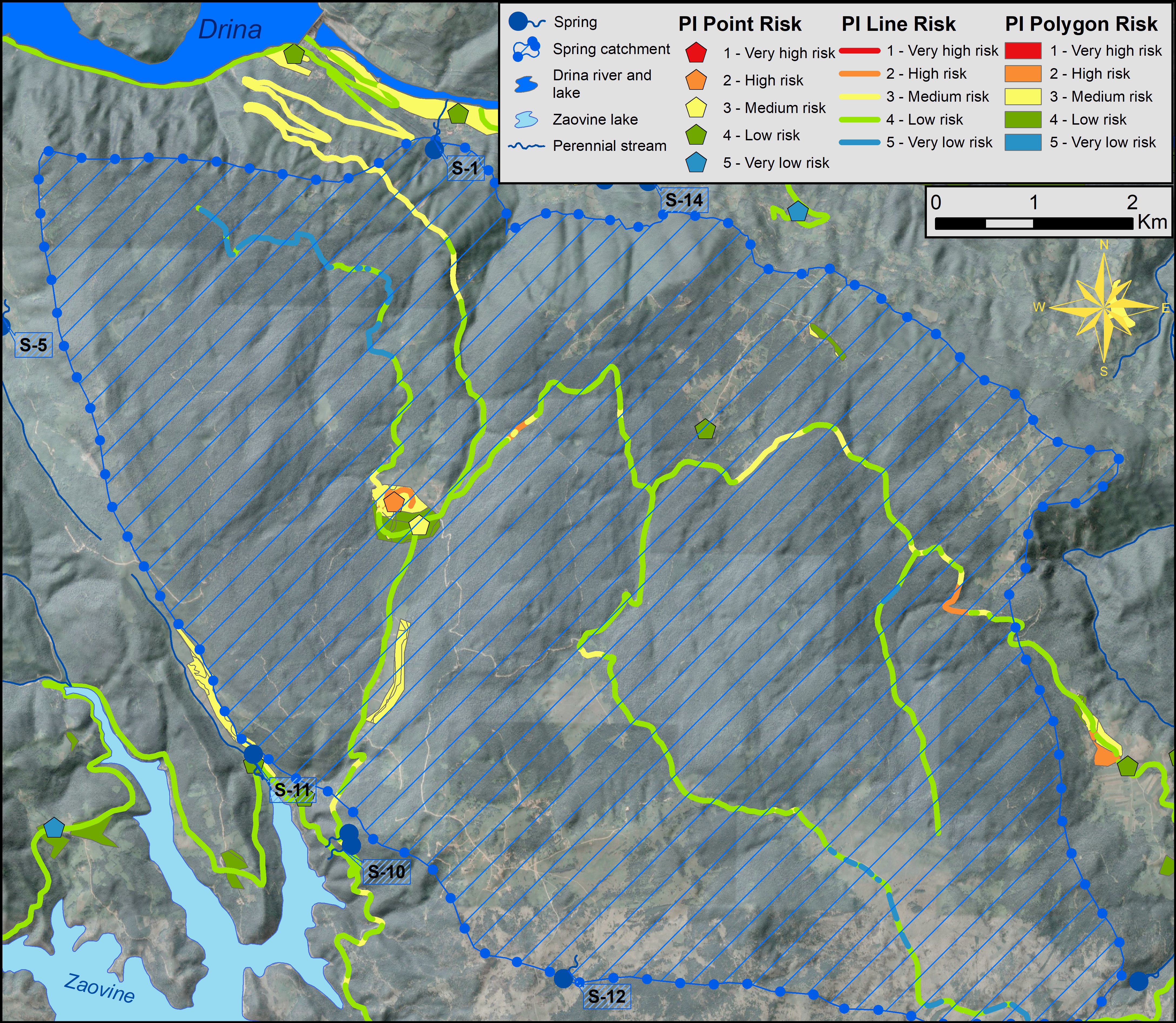Image resolution: width=1176 pixels, height=1023 pixels.
Task: Click the compass rose north arrow
Action: [x=1104, y=307]
